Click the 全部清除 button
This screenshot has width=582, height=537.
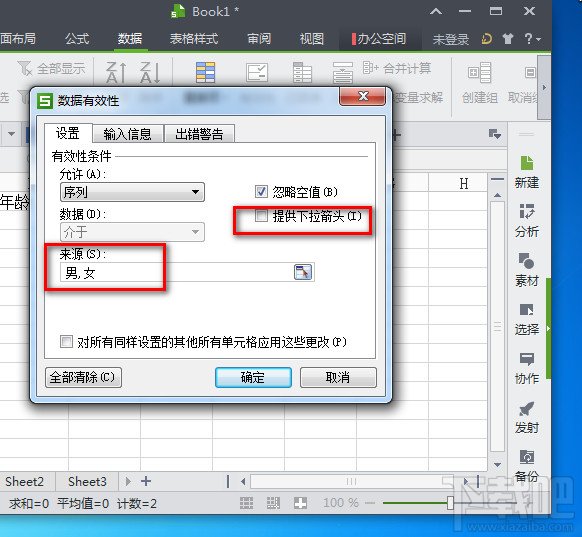point(83,377)
